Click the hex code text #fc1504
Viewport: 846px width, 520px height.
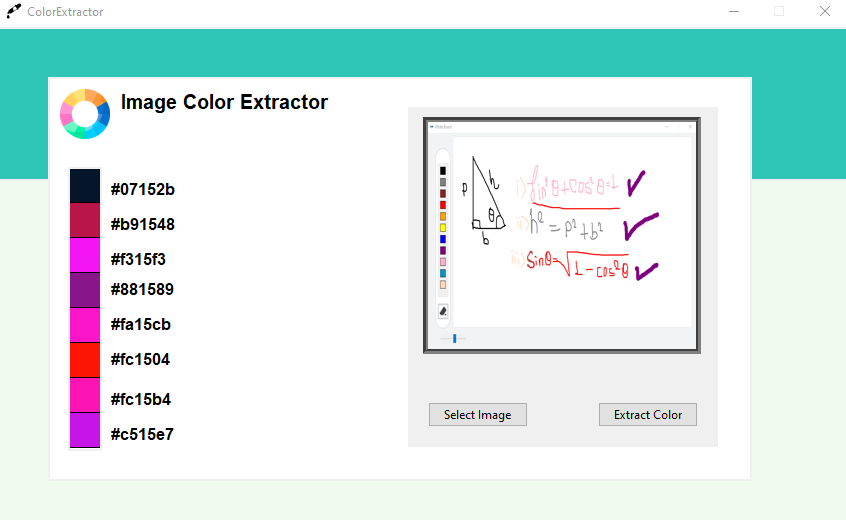(x=140, y=359)
